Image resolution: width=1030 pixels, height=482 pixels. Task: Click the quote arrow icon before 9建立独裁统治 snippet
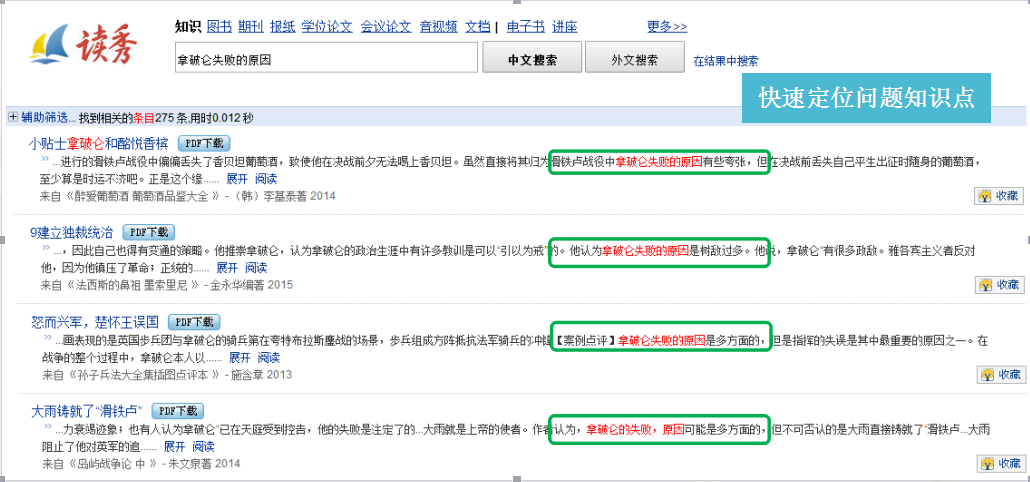45,248
